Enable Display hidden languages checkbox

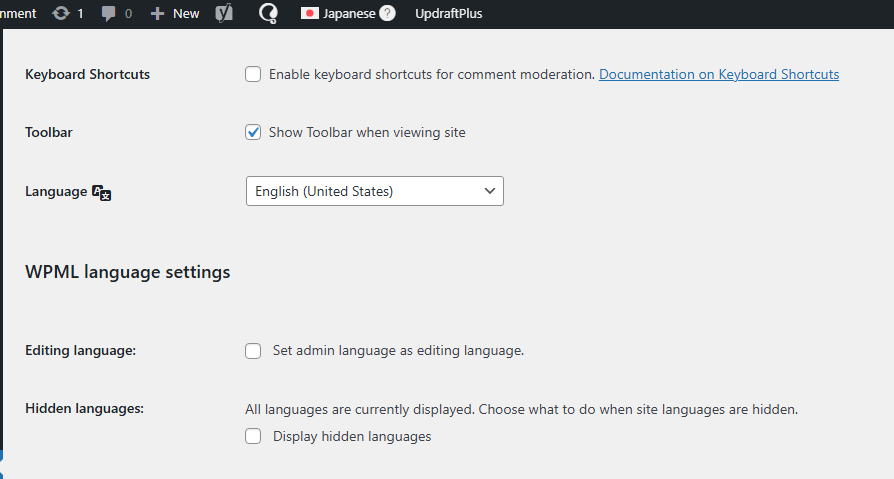click(x=254, y=436)
